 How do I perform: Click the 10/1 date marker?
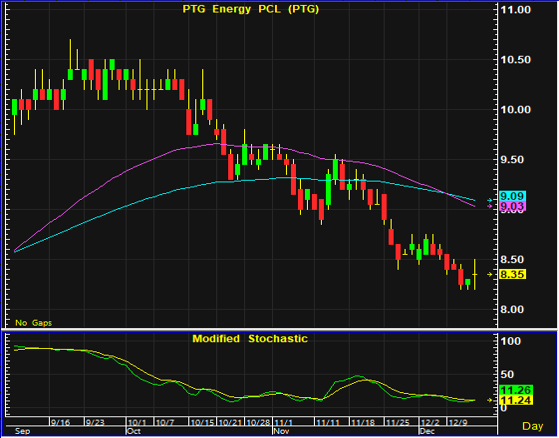(x=137, y=422)
